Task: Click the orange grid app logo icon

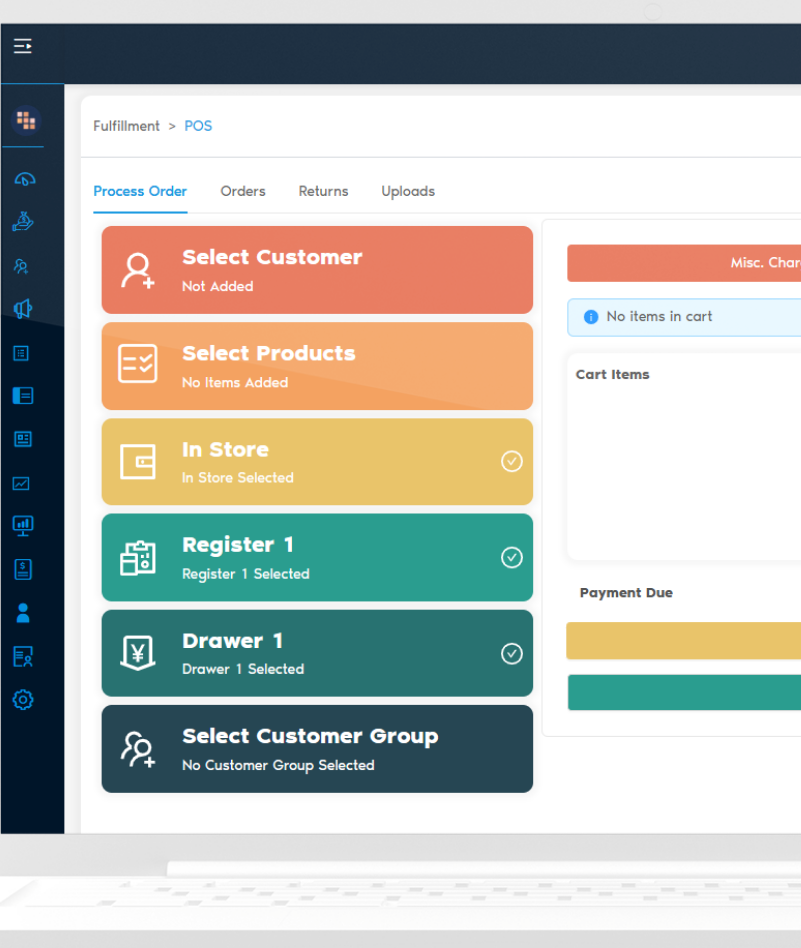Action: [x=25, y=121]
